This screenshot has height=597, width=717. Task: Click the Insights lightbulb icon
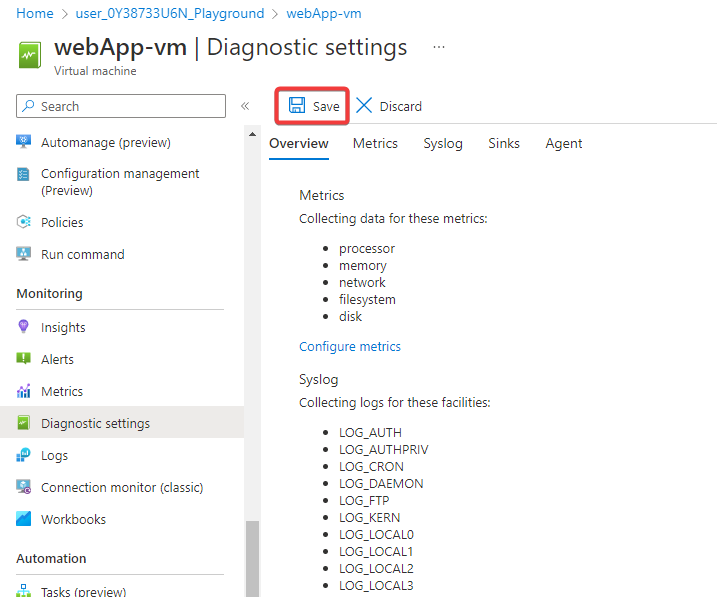pyautogui.click(x=24, y=327)
